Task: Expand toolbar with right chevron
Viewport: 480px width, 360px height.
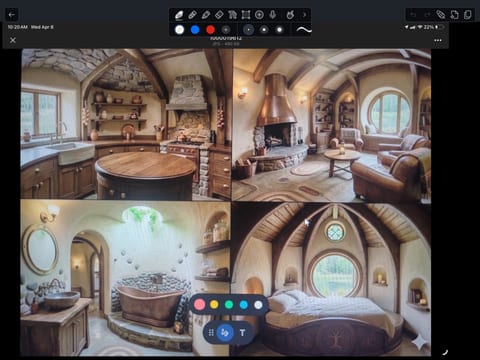Action: (304, 15)
